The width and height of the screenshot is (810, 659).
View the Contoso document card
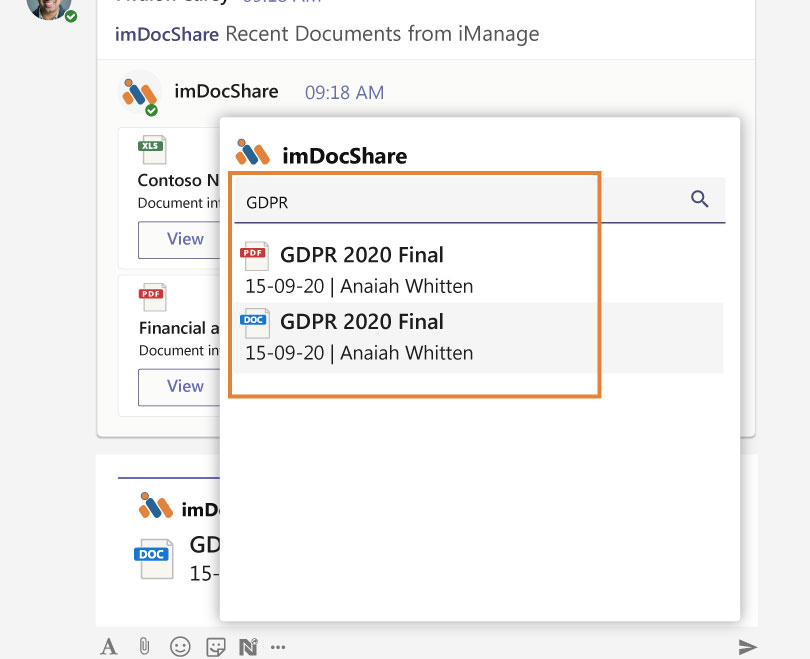pos(179,240)
